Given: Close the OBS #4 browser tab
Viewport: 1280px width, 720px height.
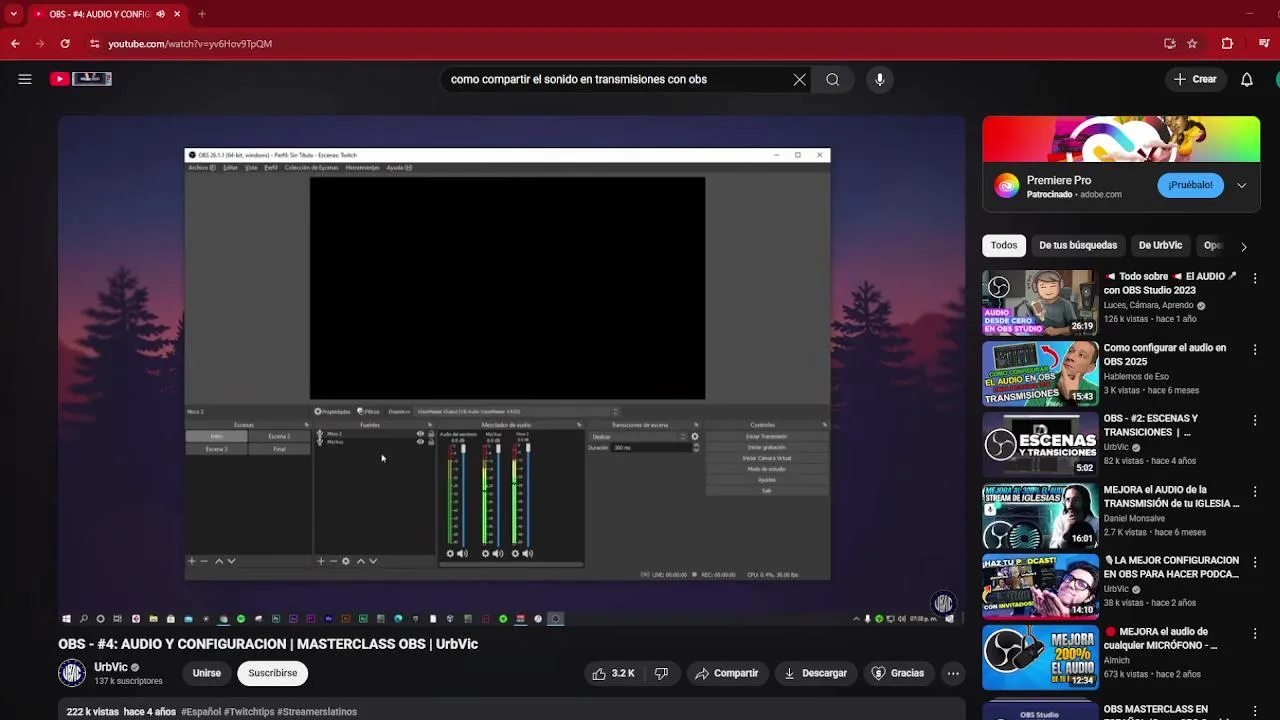Looking at the screenshot, I should (x=177, y=14).
